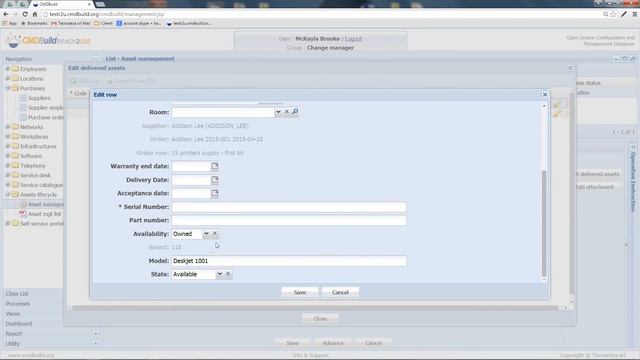Click the CMDBuild logo

(x=49, y=40)
